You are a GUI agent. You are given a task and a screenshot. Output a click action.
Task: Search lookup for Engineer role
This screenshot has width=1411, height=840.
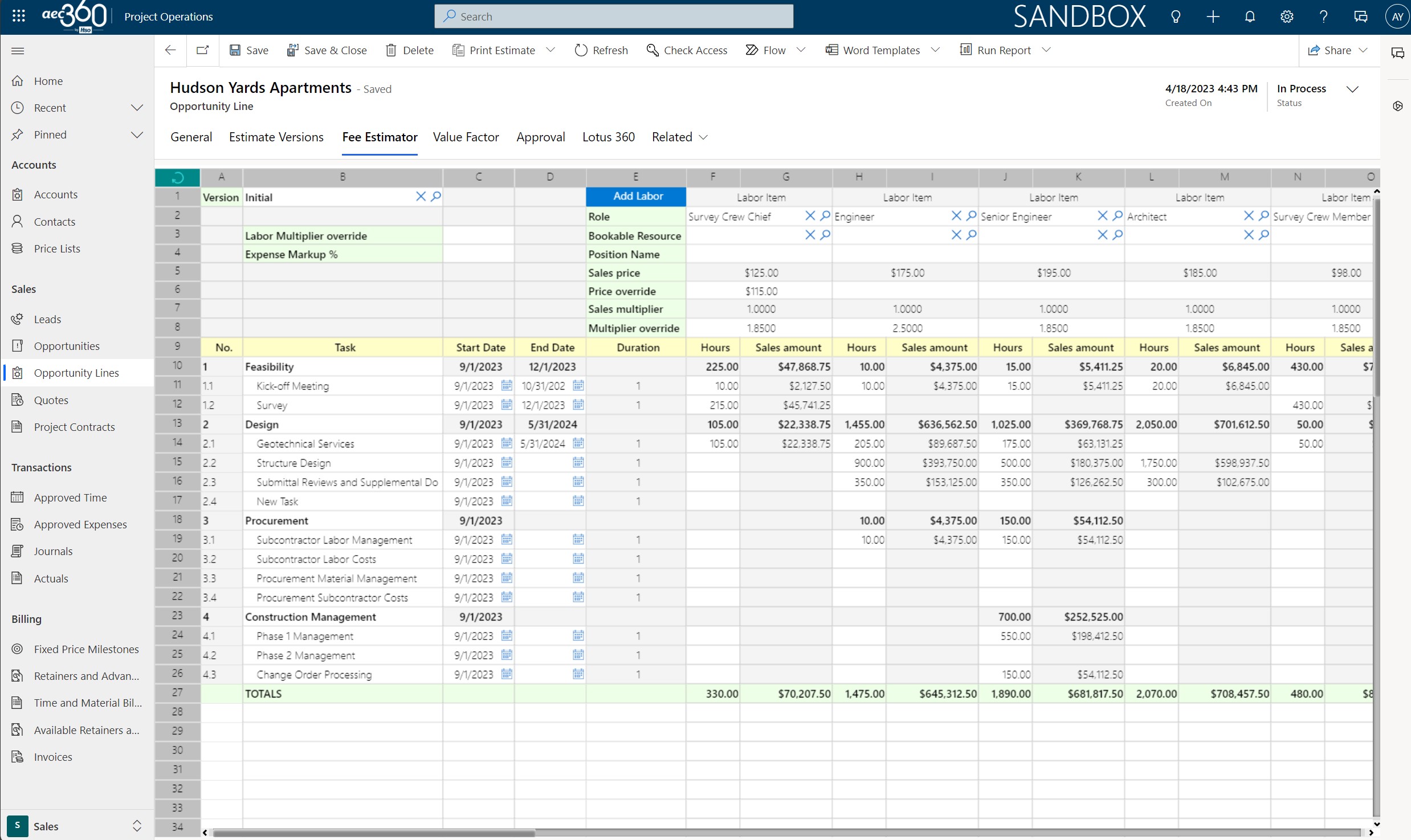pos(972,216)
